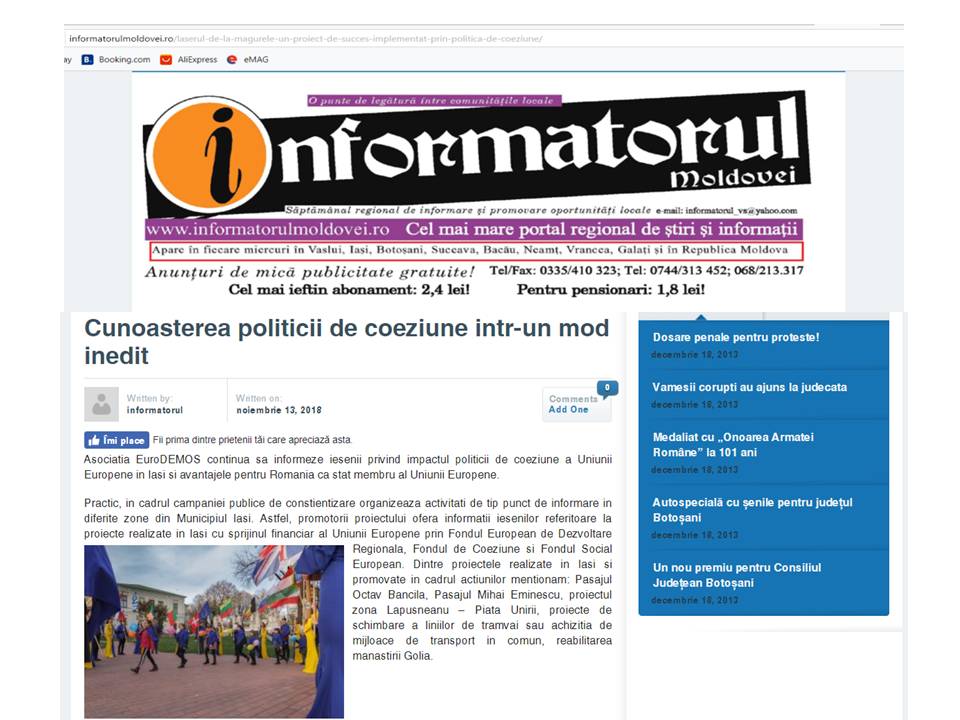Click text Pentru pensionari: 1,8 lei!
The width and height of the screenshot is (960, 720).
(x=610, y=290)
